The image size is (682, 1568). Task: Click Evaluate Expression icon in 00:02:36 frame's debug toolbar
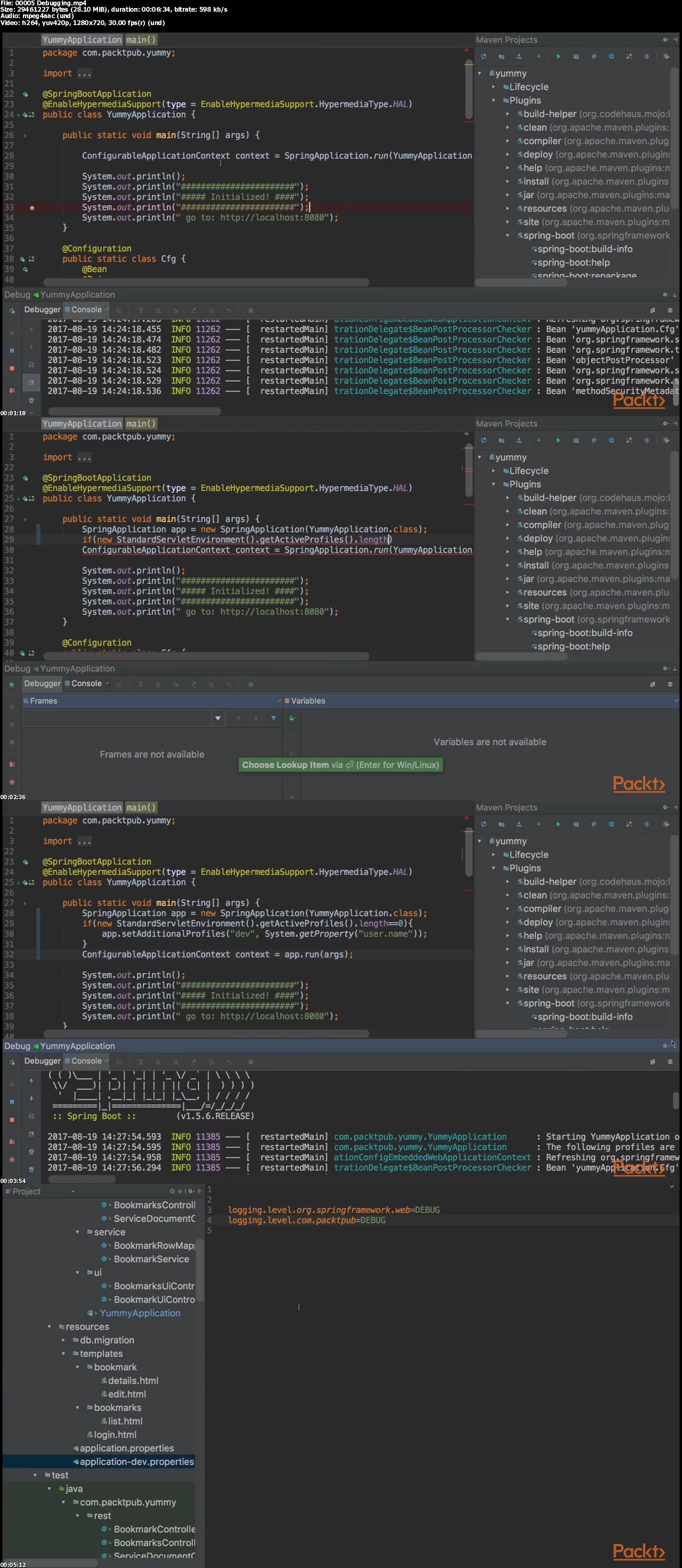coord(250,684)
